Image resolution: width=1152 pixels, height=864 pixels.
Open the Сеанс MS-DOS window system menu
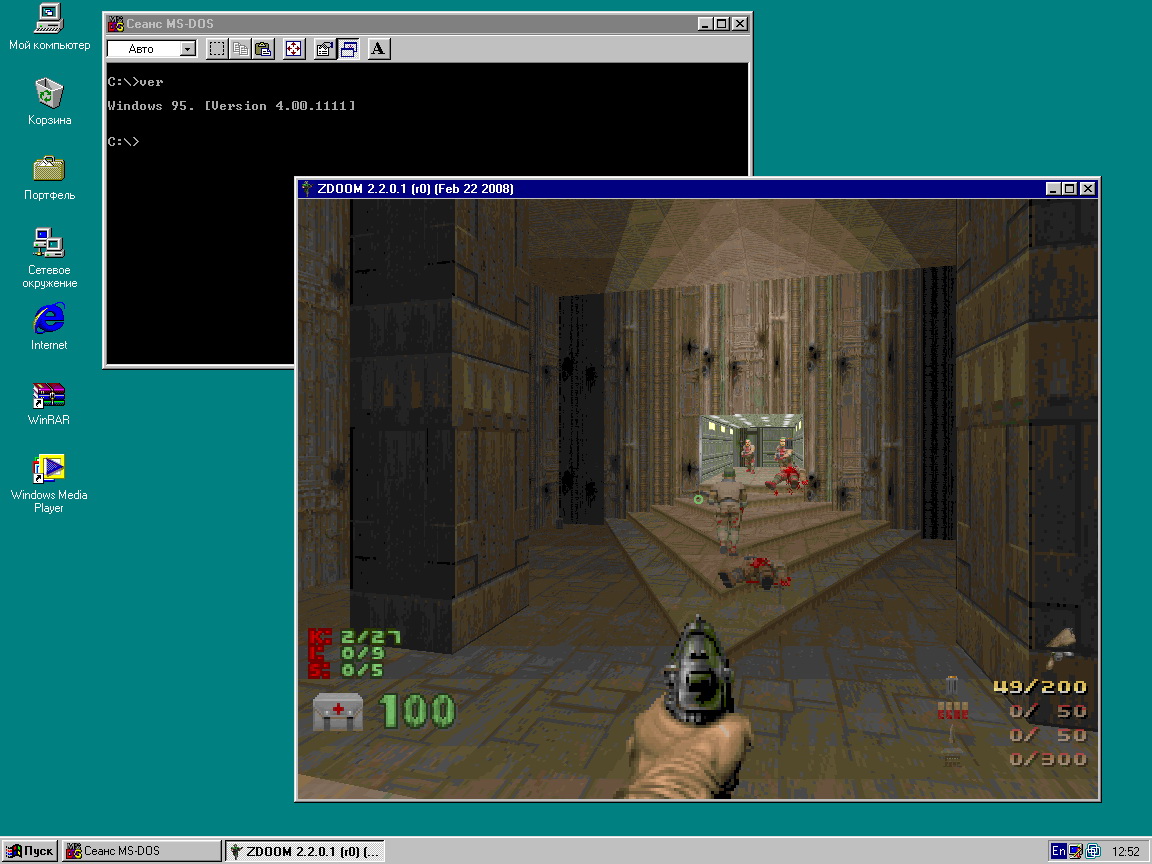[116, 23]
